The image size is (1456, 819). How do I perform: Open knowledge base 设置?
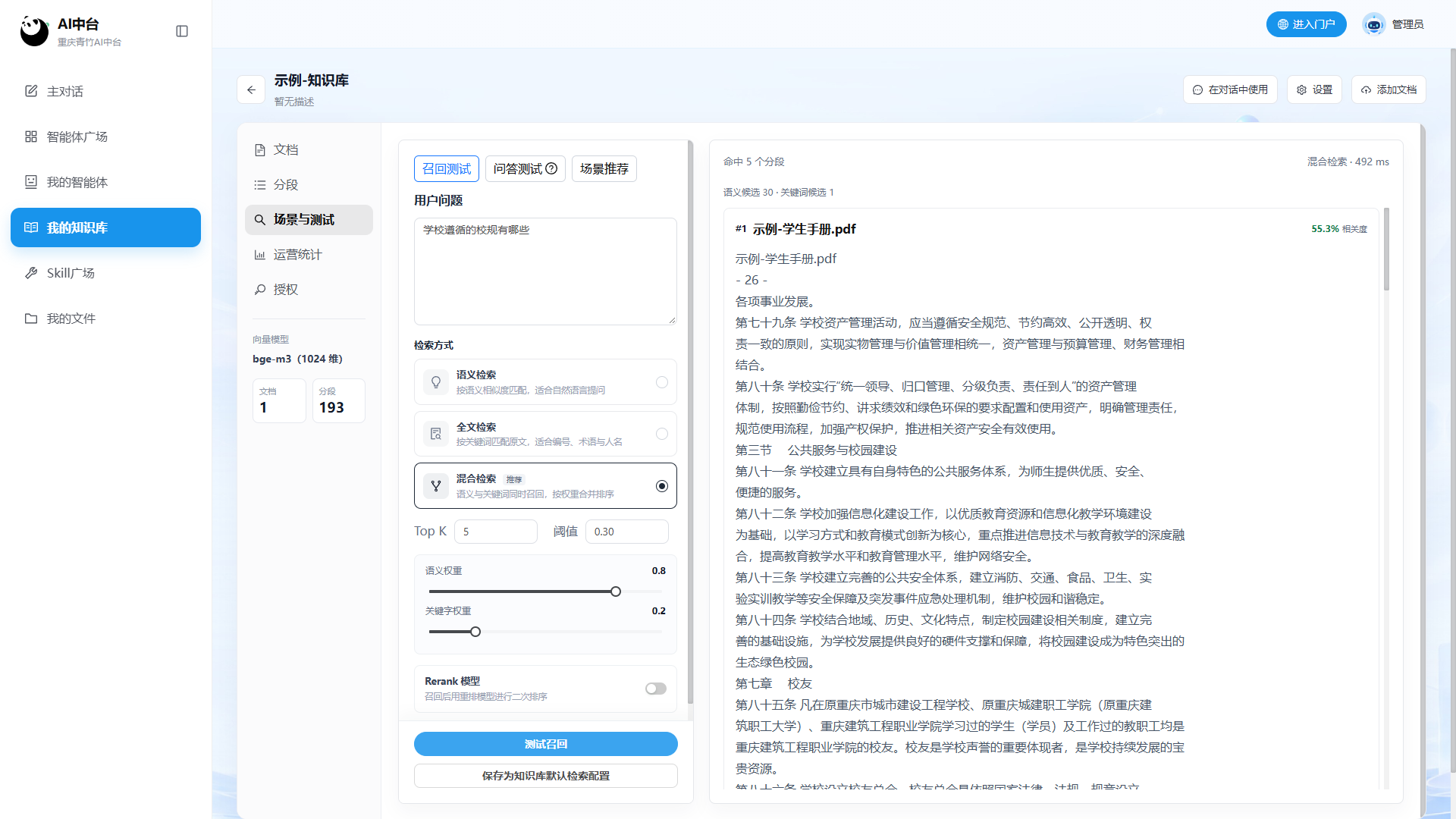(x=1315, y=89)
